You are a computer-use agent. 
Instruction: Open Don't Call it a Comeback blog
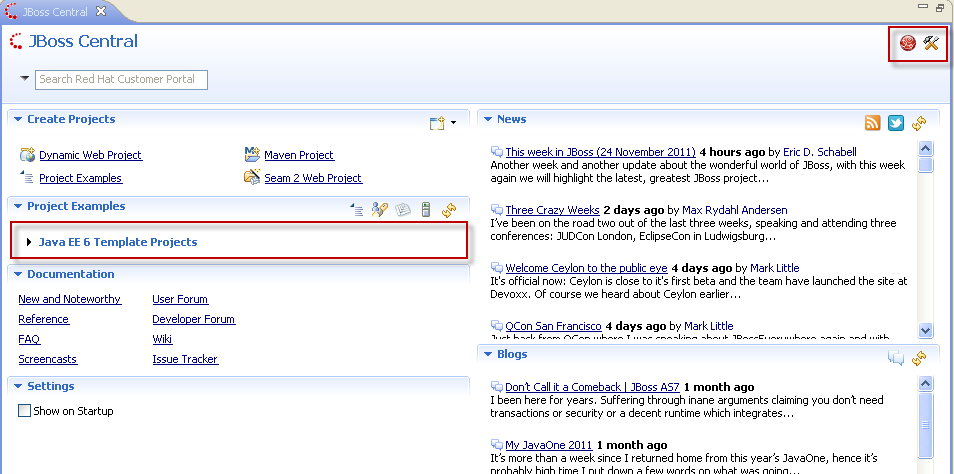pos(593,387)
